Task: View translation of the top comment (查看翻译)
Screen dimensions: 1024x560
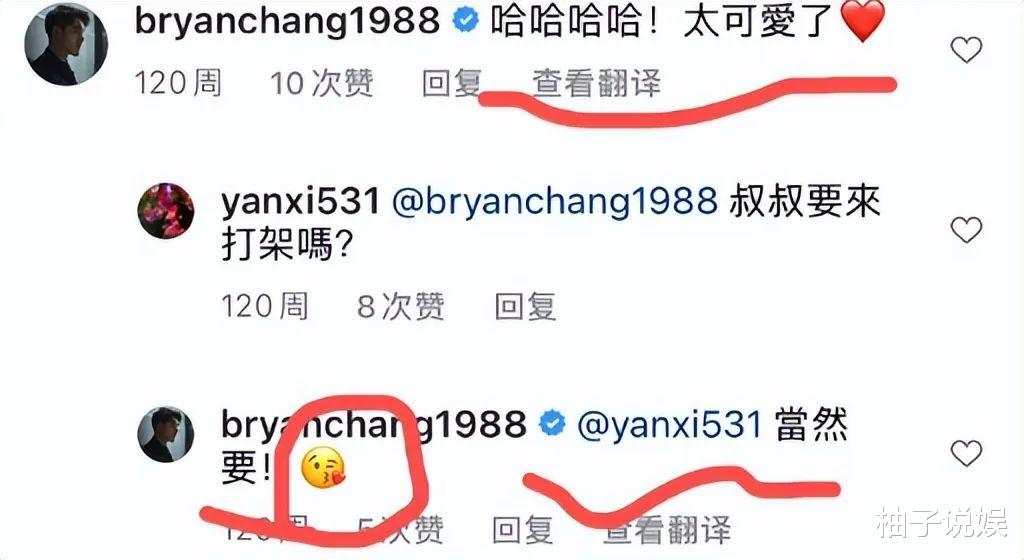Action: (x=596, y=84)
